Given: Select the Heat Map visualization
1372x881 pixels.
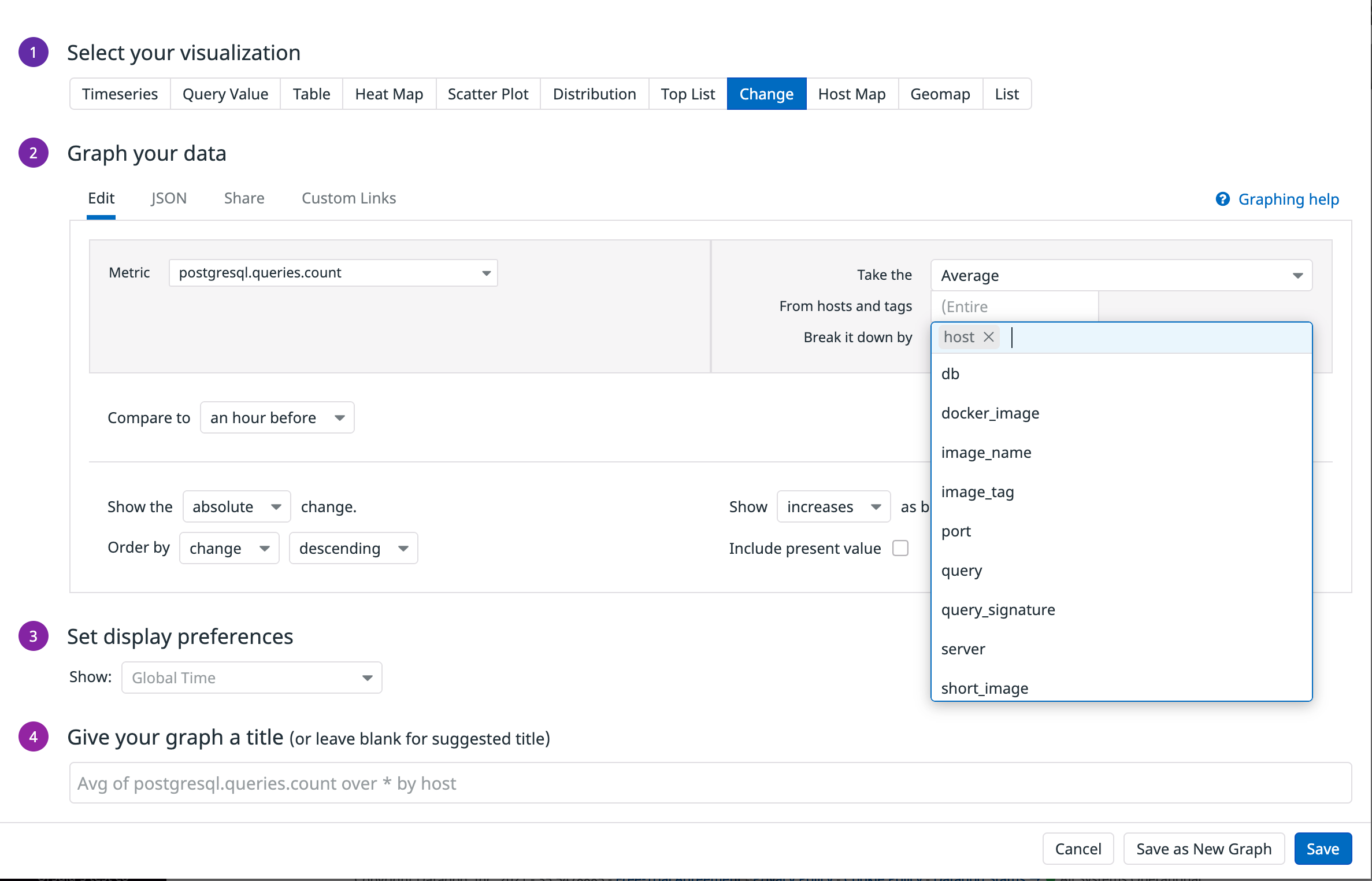Looking at the screenshot, I should (x=388, y=93).
